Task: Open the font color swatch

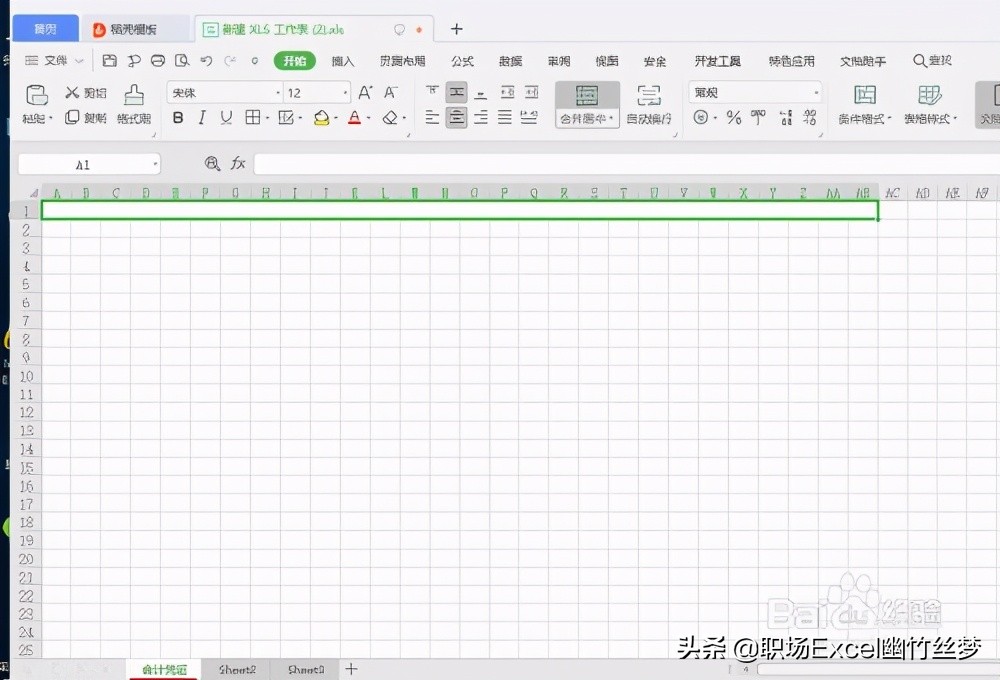Action: click(x=355, y=118)
